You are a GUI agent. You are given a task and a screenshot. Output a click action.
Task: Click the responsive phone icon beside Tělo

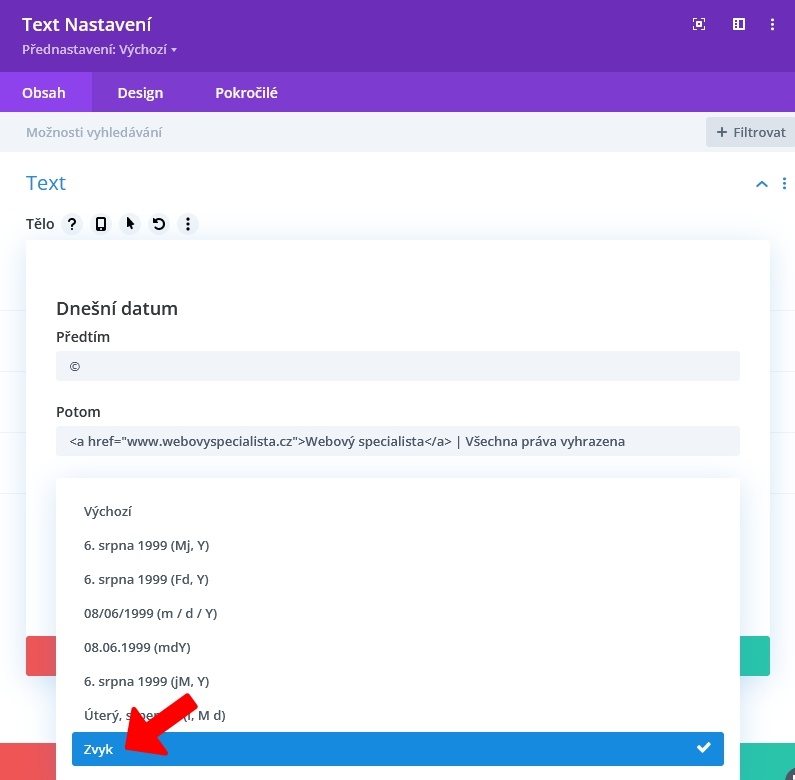(x=101, y=224)
